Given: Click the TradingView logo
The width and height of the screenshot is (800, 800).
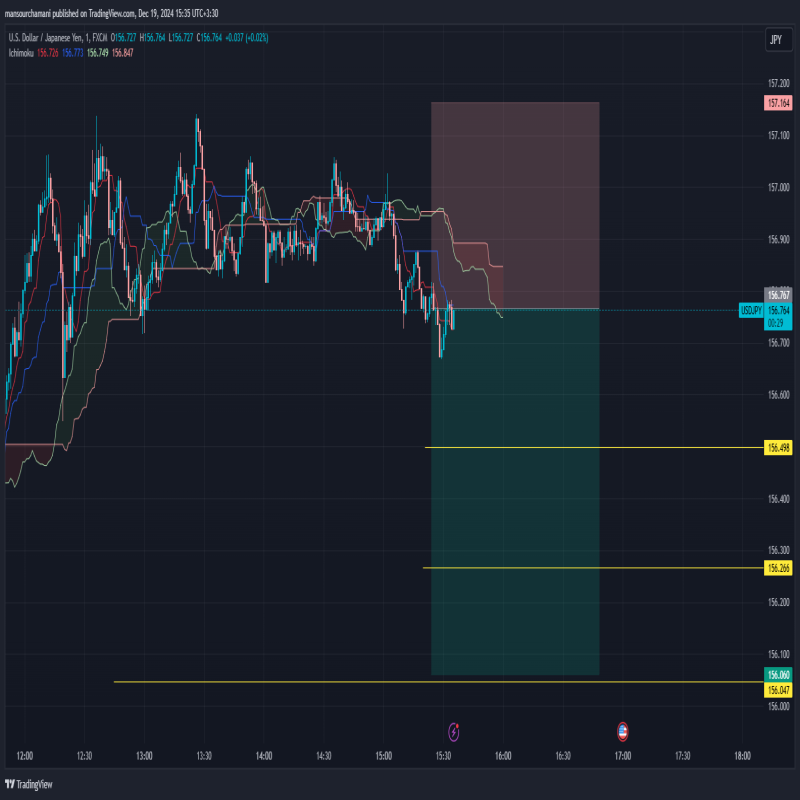Looking at the screenshot, I should tap(29, 784).
